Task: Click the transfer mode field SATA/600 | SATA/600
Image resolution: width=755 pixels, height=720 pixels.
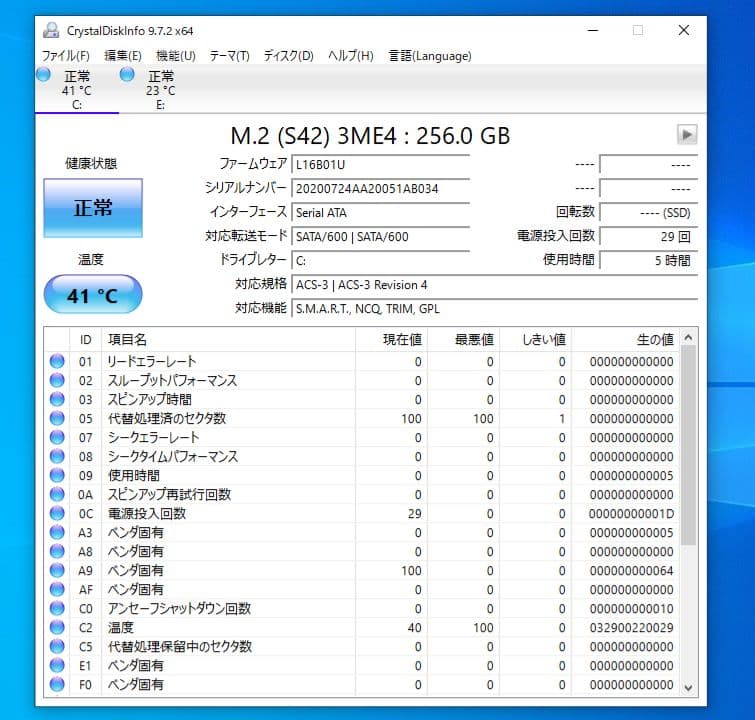Action: point(380,237)
